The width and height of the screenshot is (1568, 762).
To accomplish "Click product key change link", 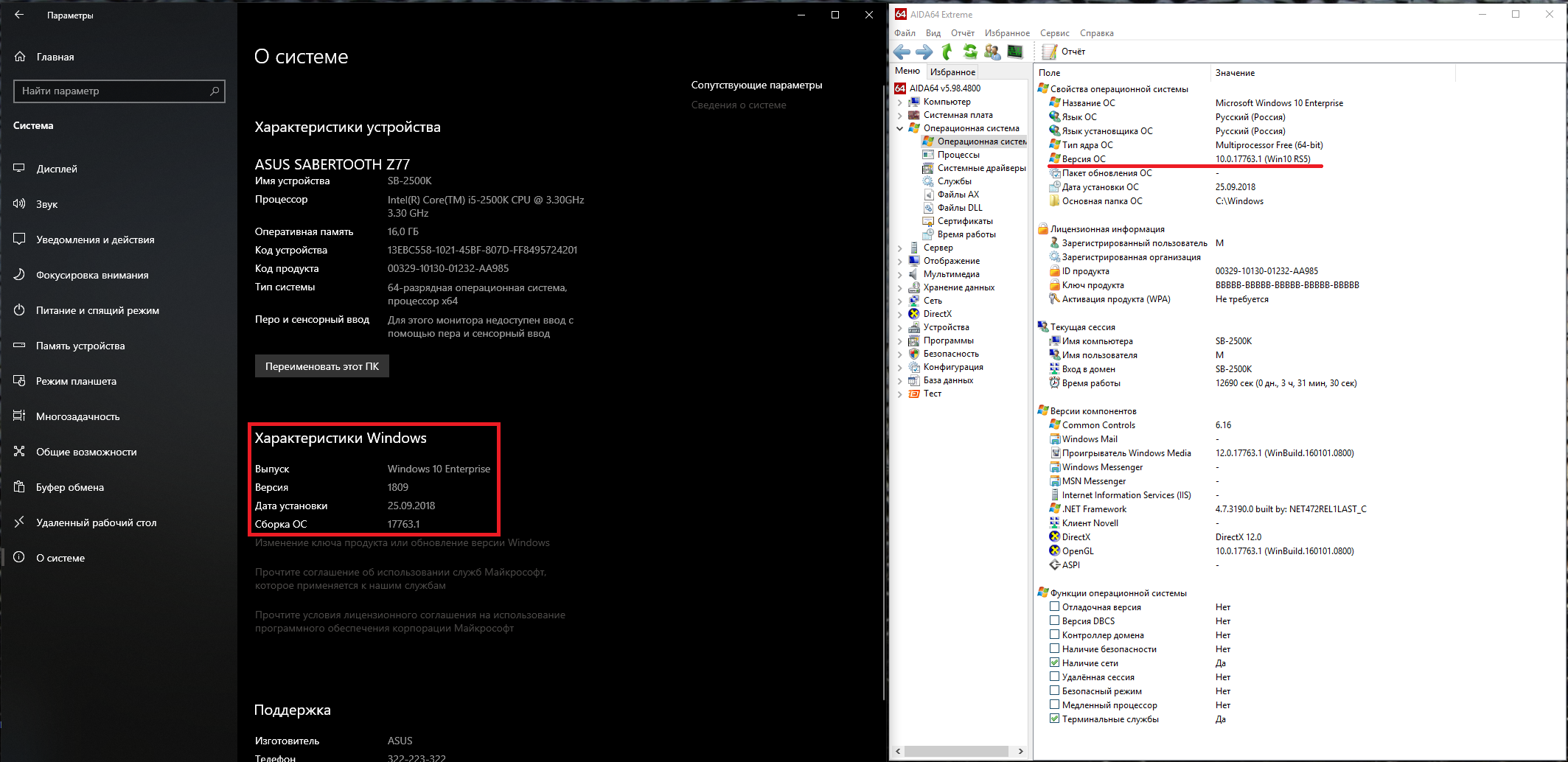I will [x=403, y=542].
